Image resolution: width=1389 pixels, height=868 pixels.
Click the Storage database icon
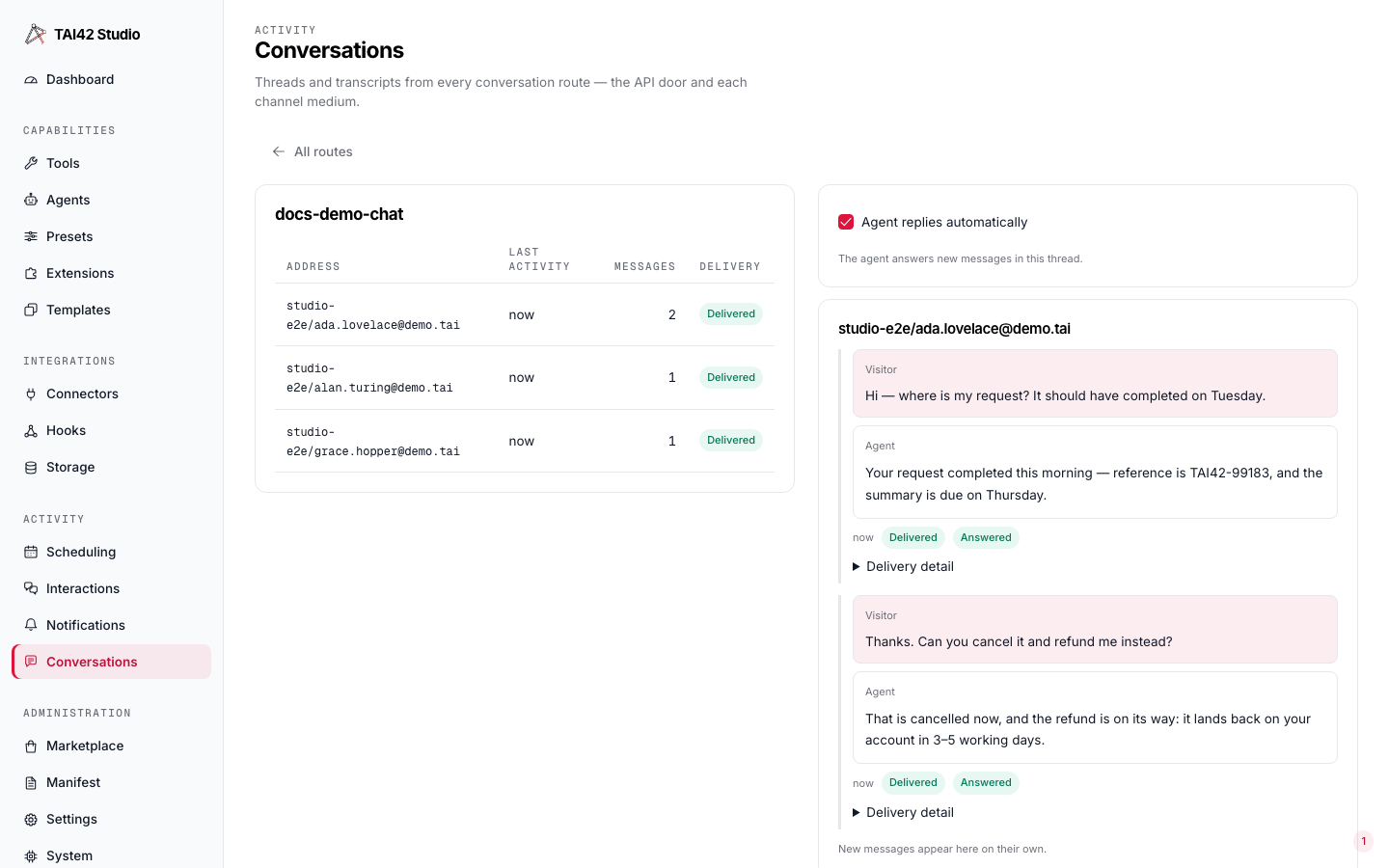[x=31, y=468]
